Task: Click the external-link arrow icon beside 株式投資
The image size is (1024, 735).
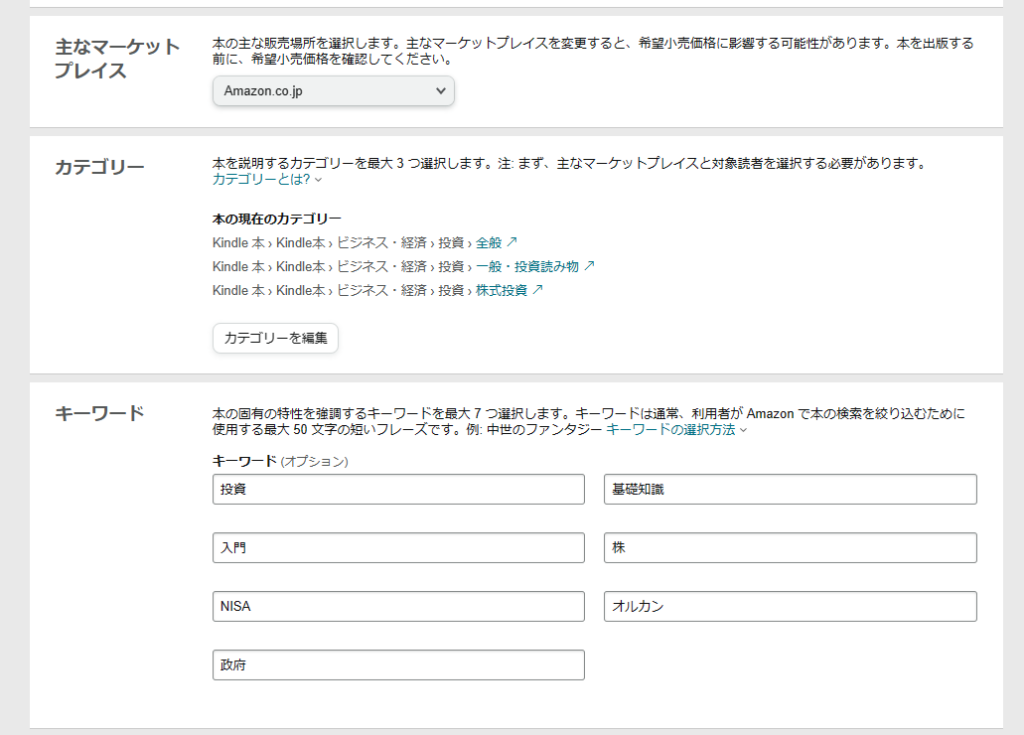Action: [537, 290]
